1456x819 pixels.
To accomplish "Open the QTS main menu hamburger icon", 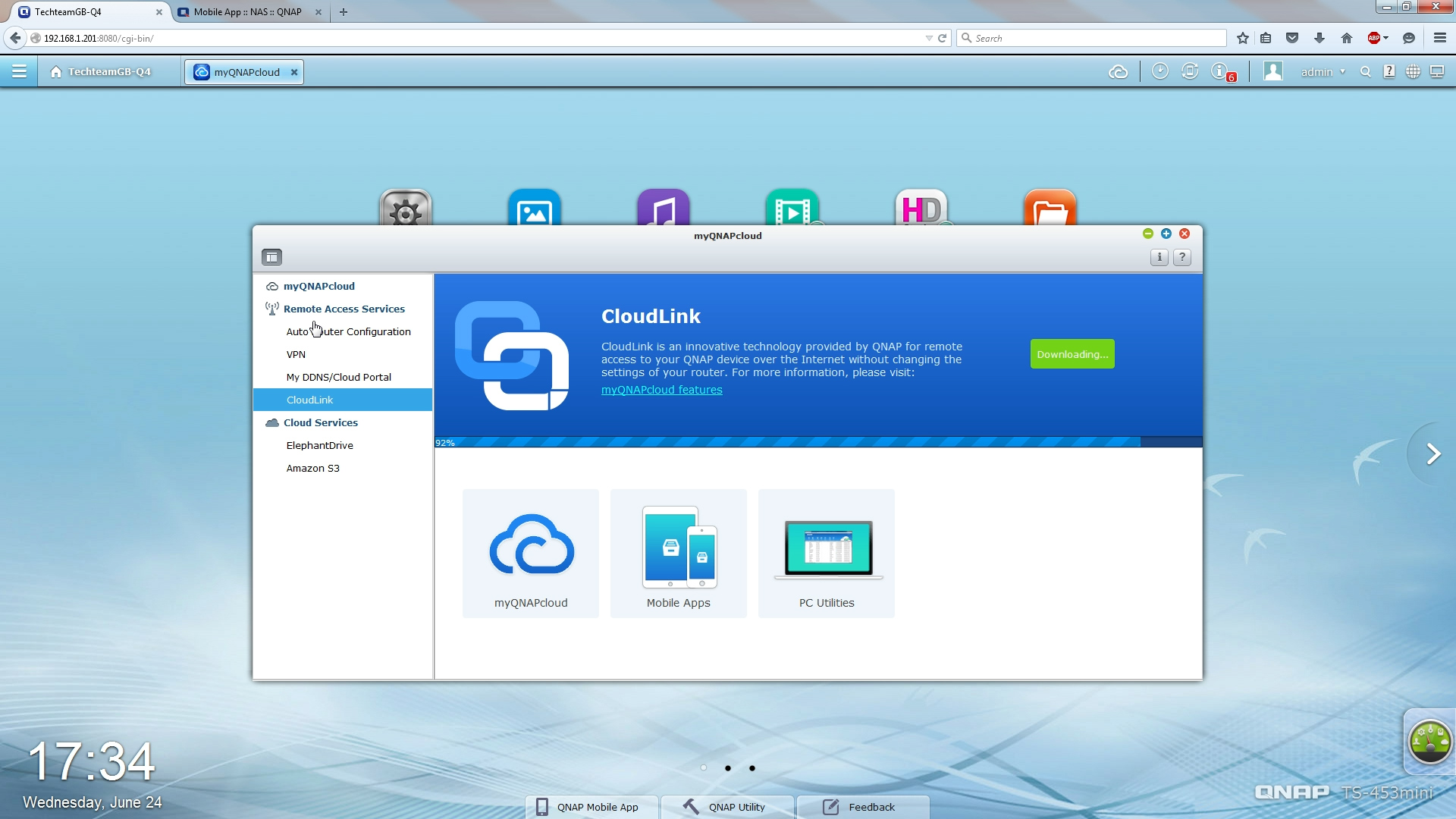I will coord(19,71).
